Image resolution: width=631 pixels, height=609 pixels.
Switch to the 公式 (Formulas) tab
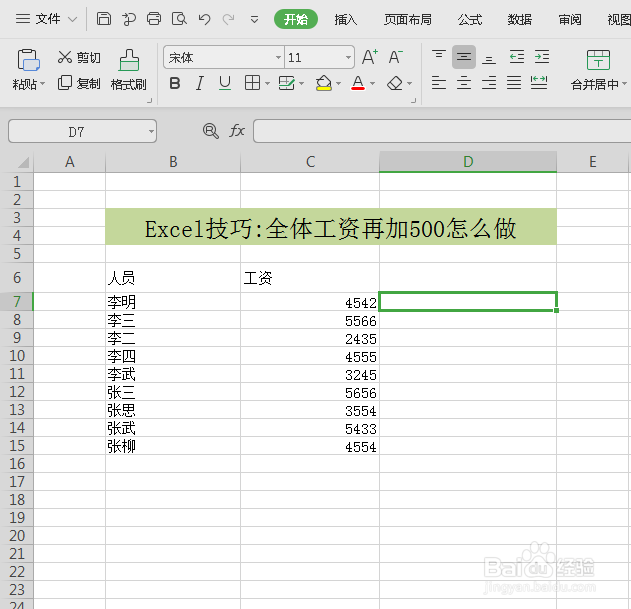tap(470, 19)
